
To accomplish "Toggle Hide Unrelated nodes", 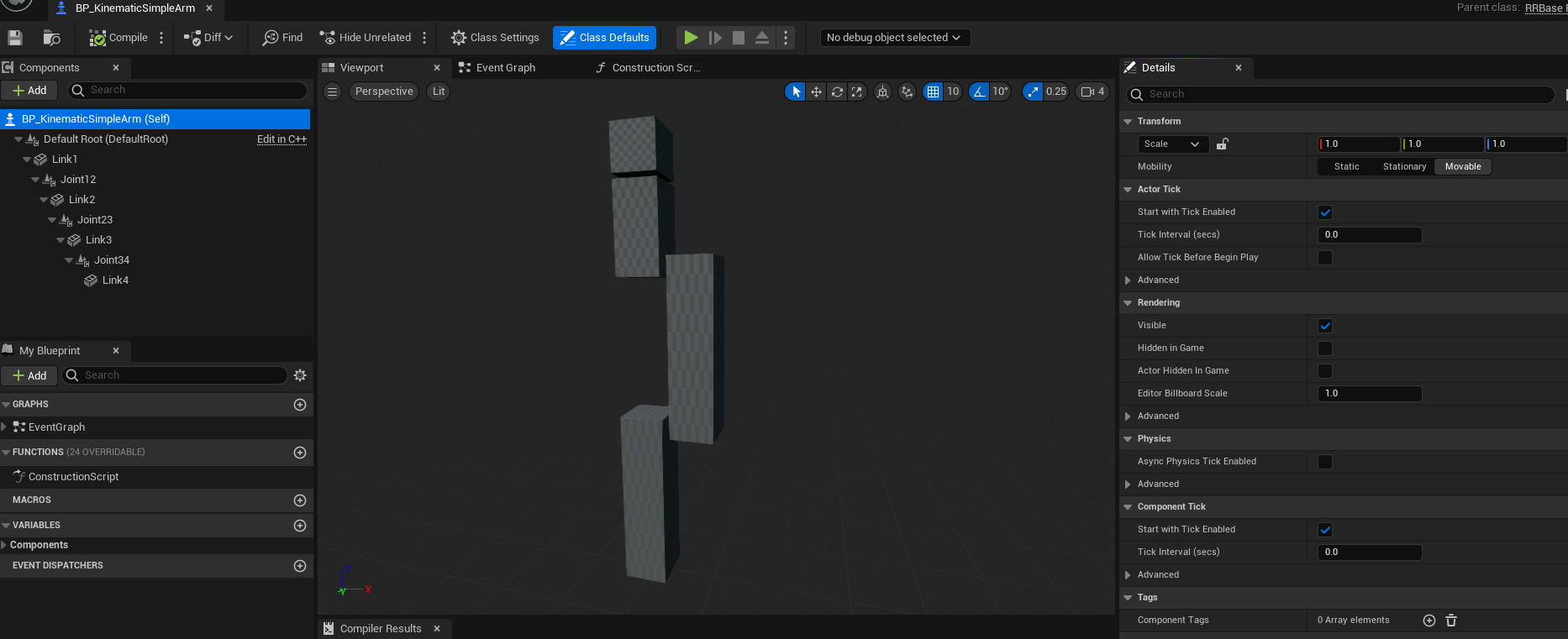I will [x=365, y=38].
